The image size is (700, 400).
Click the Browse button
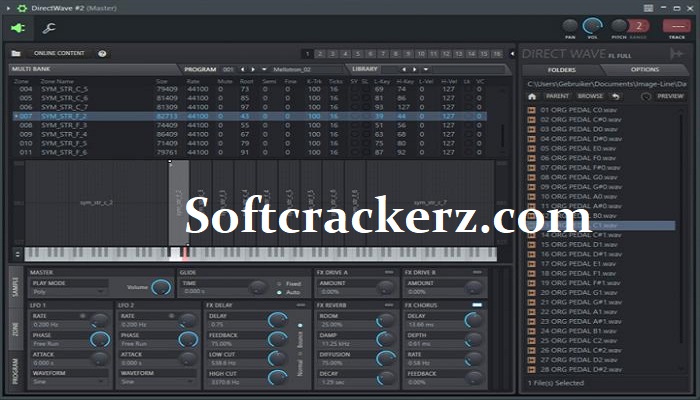pyautogui.click(x=590, y=96)
